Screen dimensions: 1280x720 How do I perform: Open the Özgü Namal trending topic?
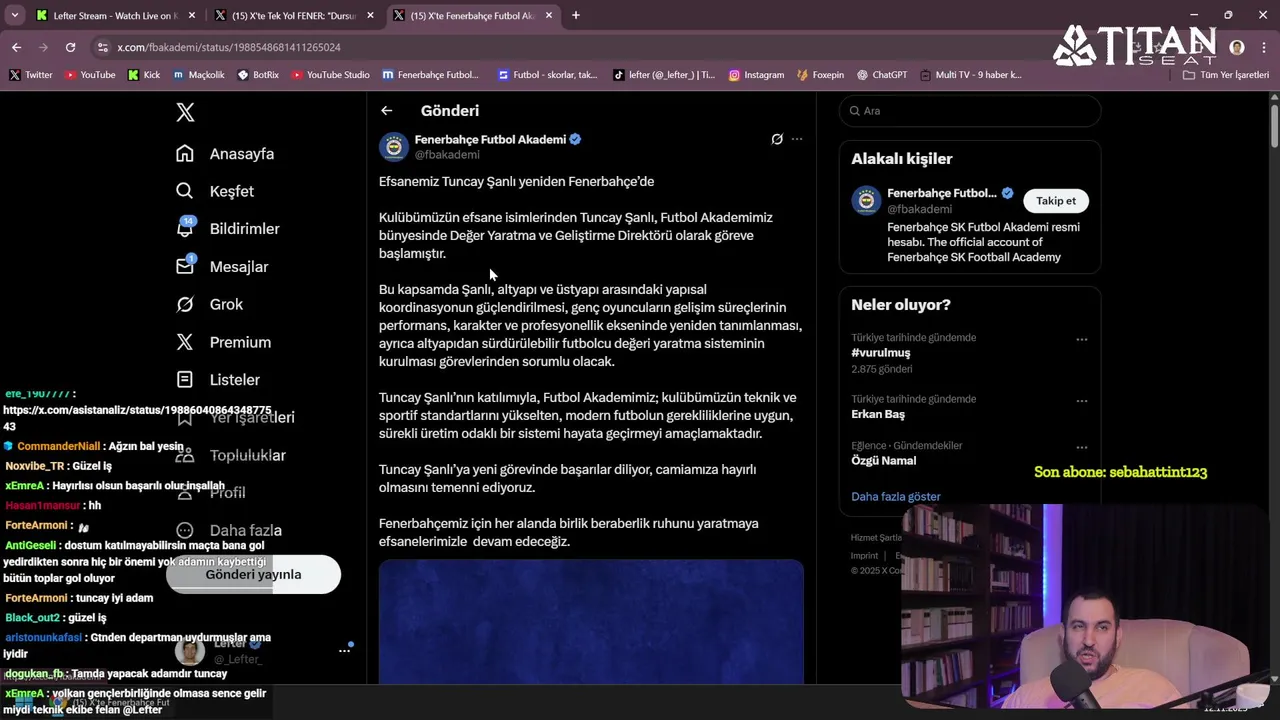pyautogui.click(x=883, y=460)
